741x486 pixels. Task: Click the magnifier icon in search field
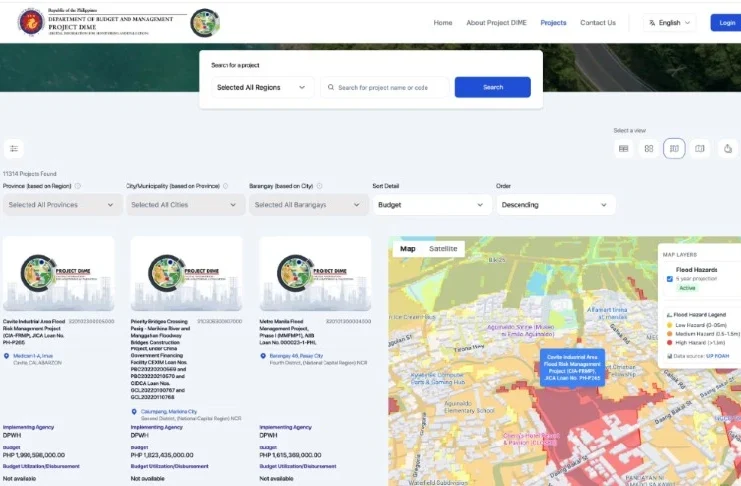[331, 87]
